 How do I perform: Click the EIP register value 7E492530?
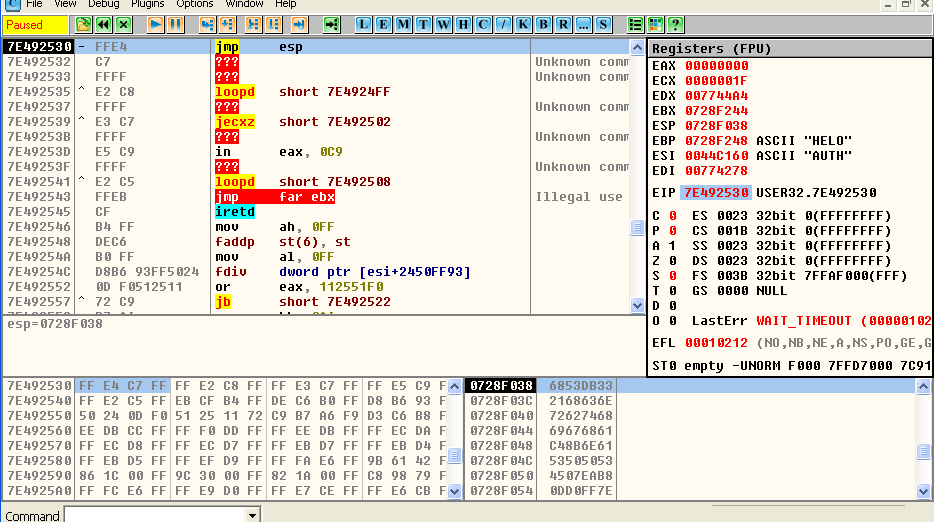714,193
